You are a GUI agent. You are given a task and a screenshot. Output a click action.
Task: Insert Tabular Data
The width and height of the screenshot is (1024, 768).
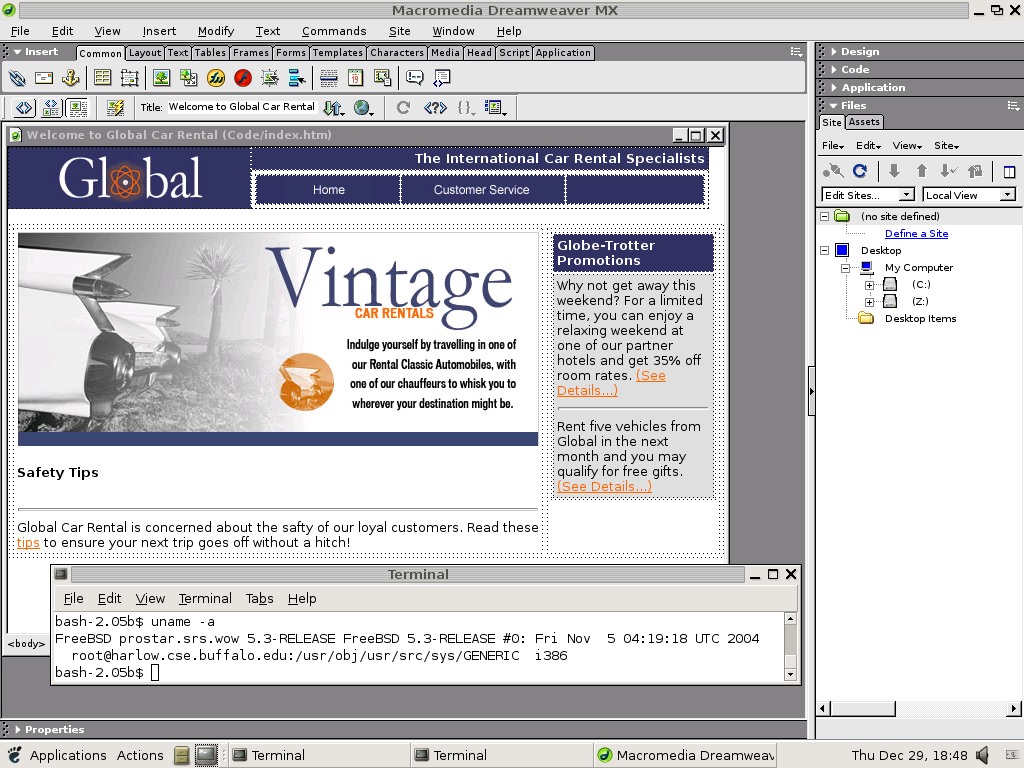click(383, 78)
